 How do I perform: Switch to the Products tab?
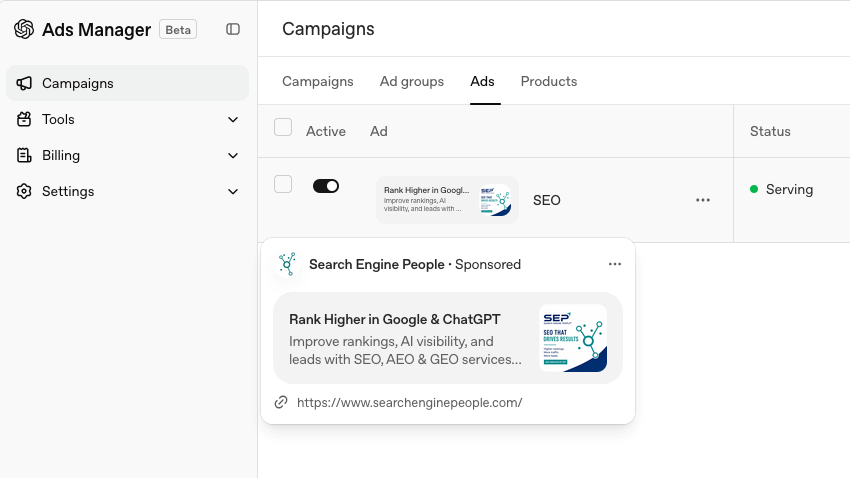click(x=549, y=81)
